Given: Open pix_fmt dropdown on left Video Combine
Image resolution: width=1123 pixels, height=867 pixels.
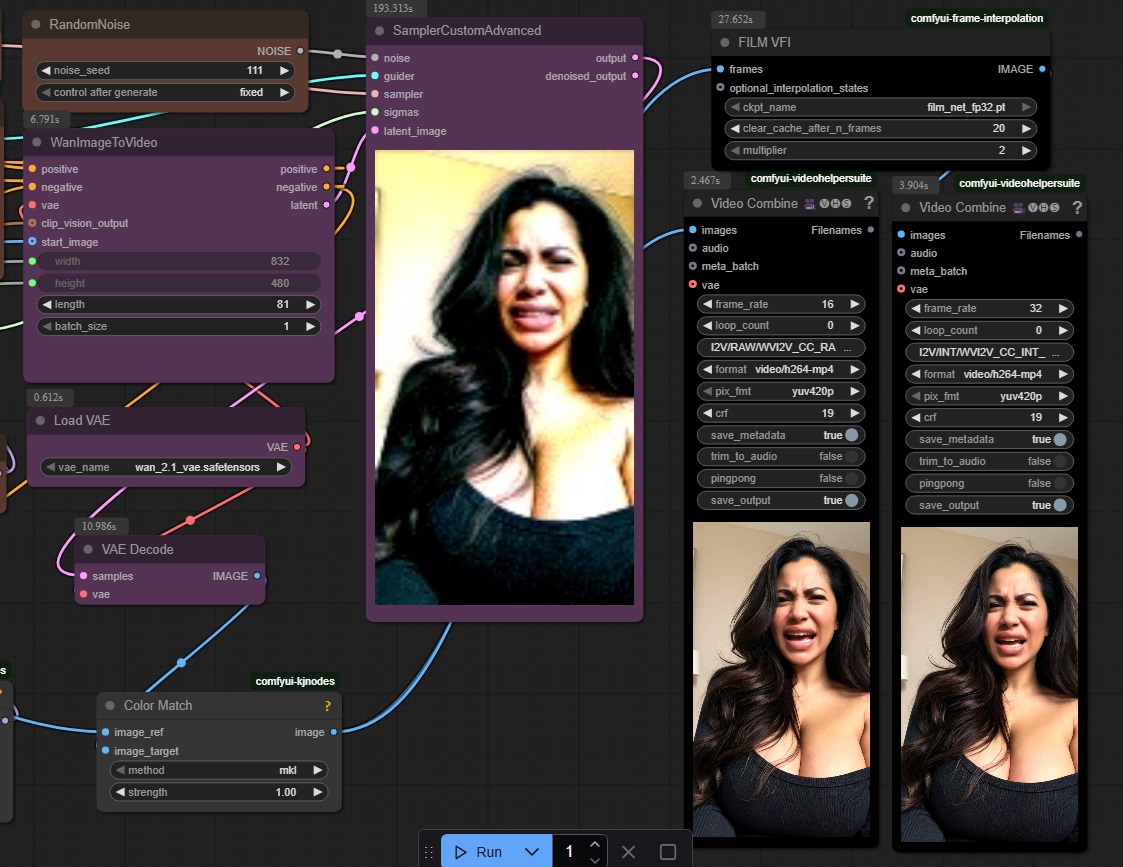Looking at the screenshot, I should [x=781, y=392].
